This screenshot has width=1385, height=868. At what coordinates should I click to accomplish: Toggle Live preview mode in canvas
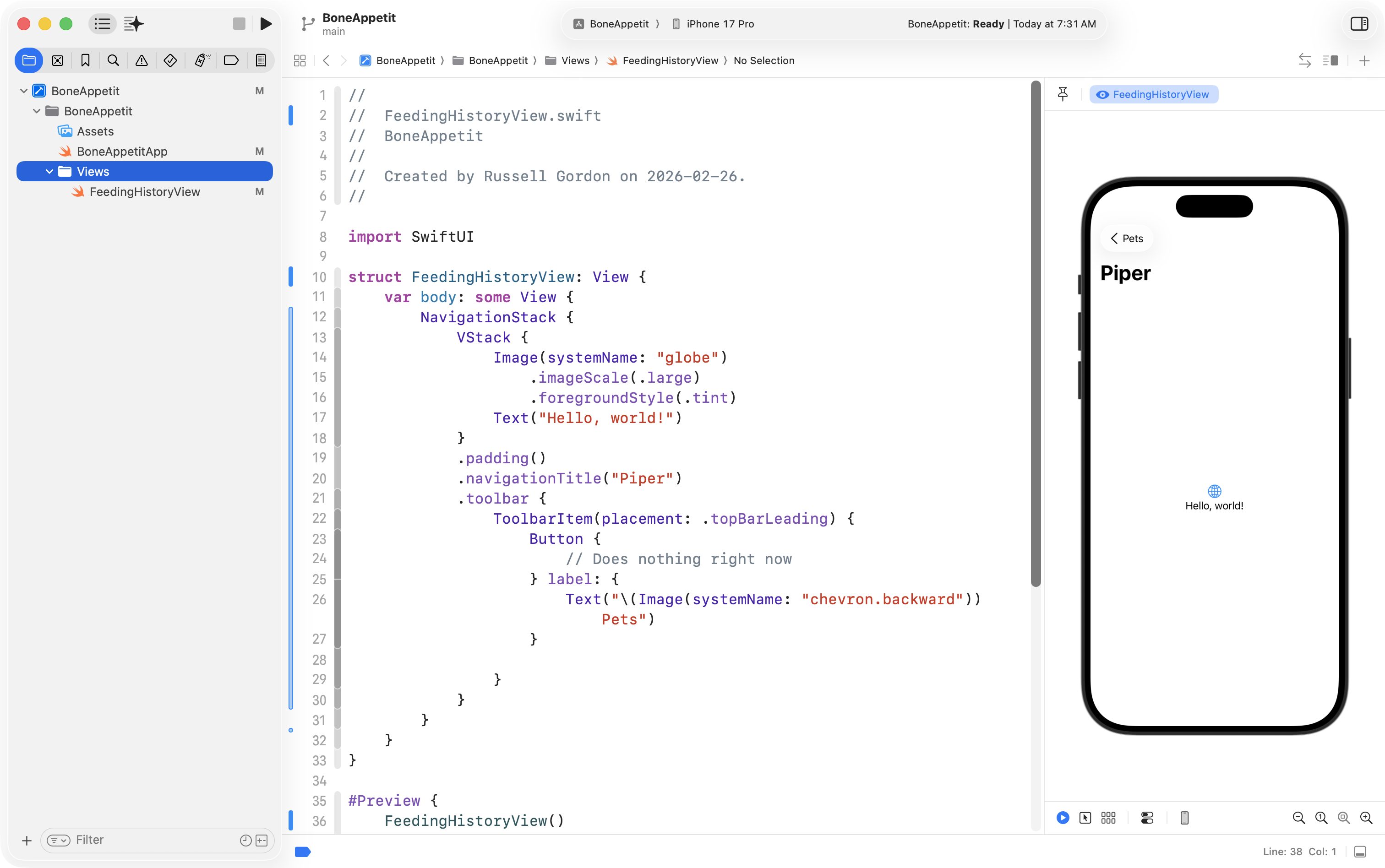[x=1063, y=818]
